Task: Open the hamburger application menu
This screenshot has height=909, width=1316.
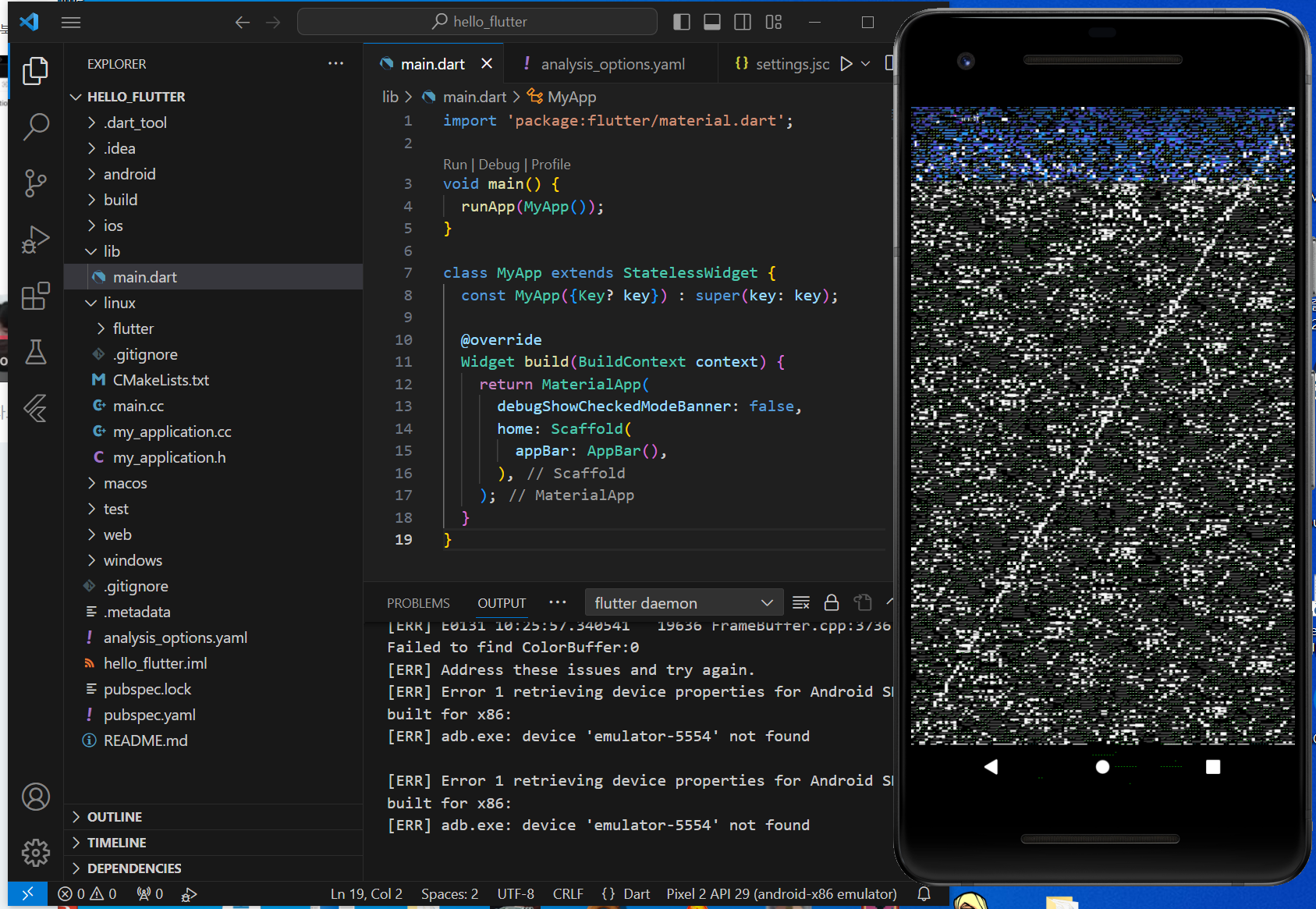Action: [71, 22]
